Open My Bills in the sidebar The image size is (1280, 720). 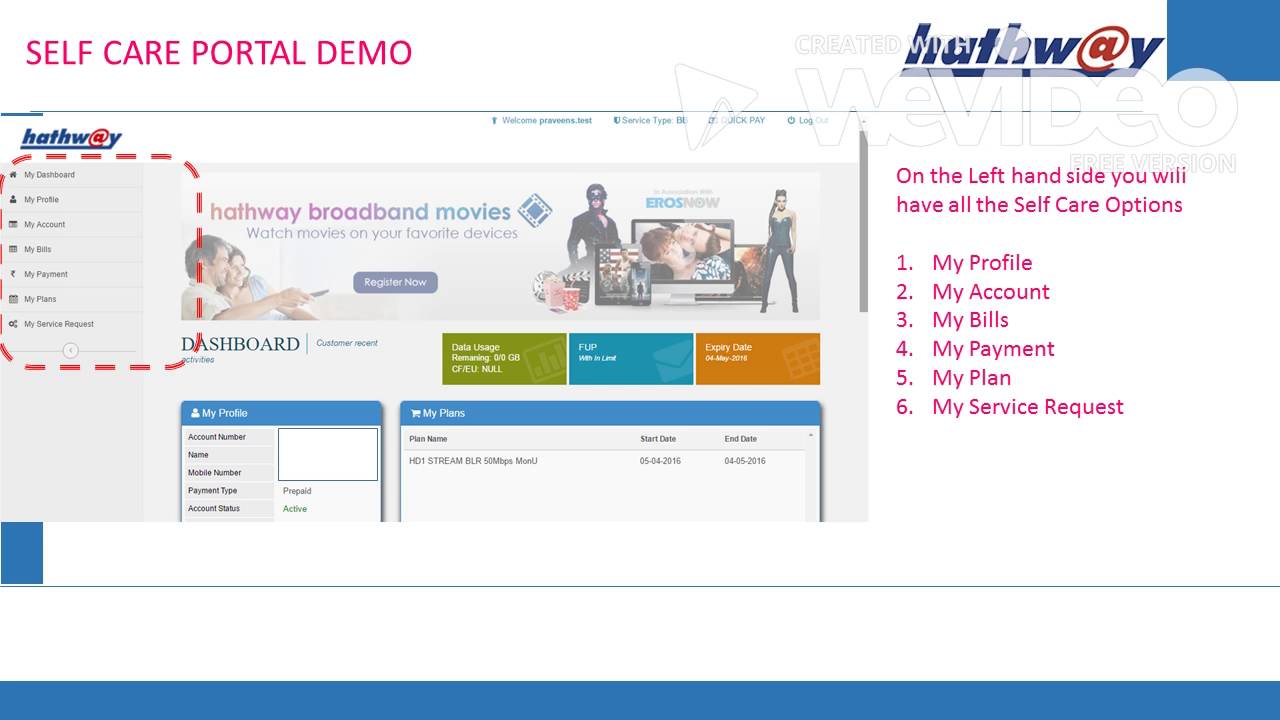tap(71, 249)
